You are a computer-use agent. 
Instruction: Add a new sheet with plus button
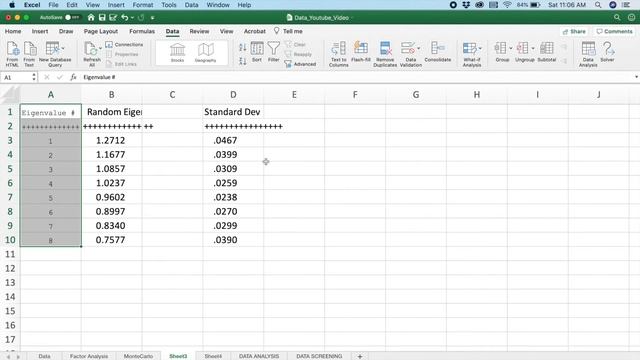[360, 356]
